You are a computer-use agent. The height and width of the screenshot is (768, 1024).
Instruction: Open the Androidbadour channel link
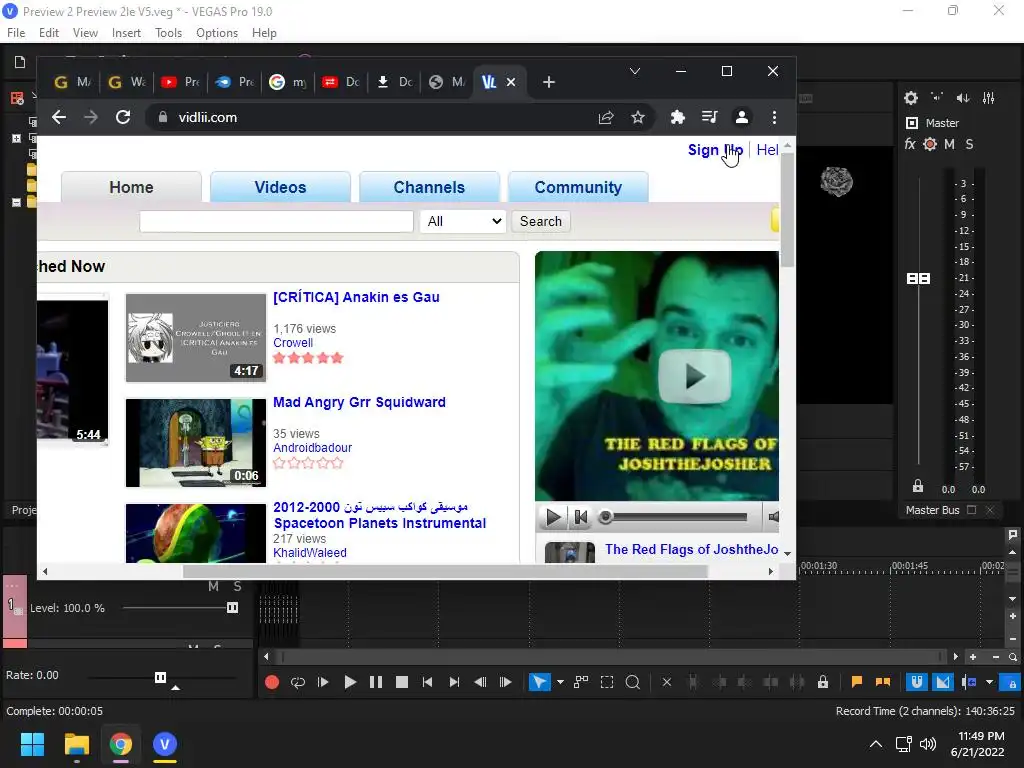(312, 448)
